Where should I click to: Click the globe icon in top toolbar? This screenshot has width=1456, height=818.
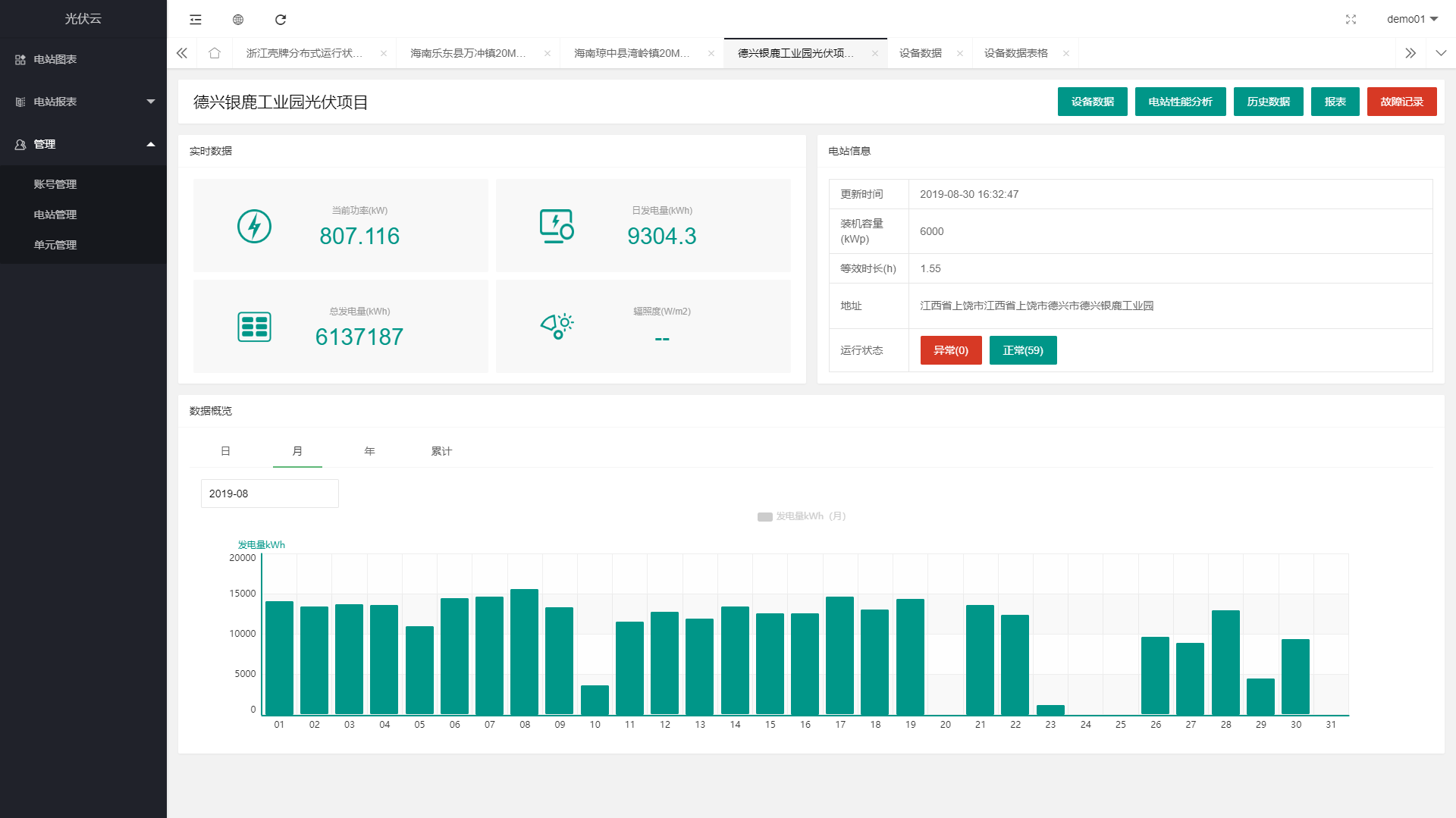tap(238, 20)
